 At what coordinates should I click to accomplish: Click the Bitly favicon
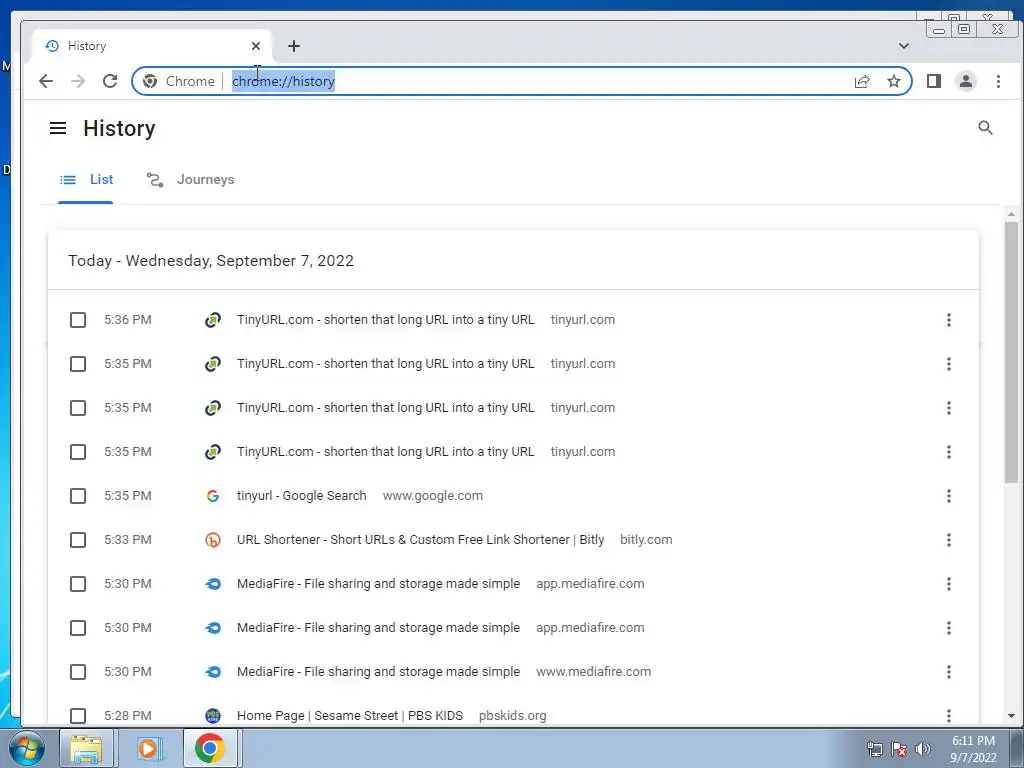[213, 540]
